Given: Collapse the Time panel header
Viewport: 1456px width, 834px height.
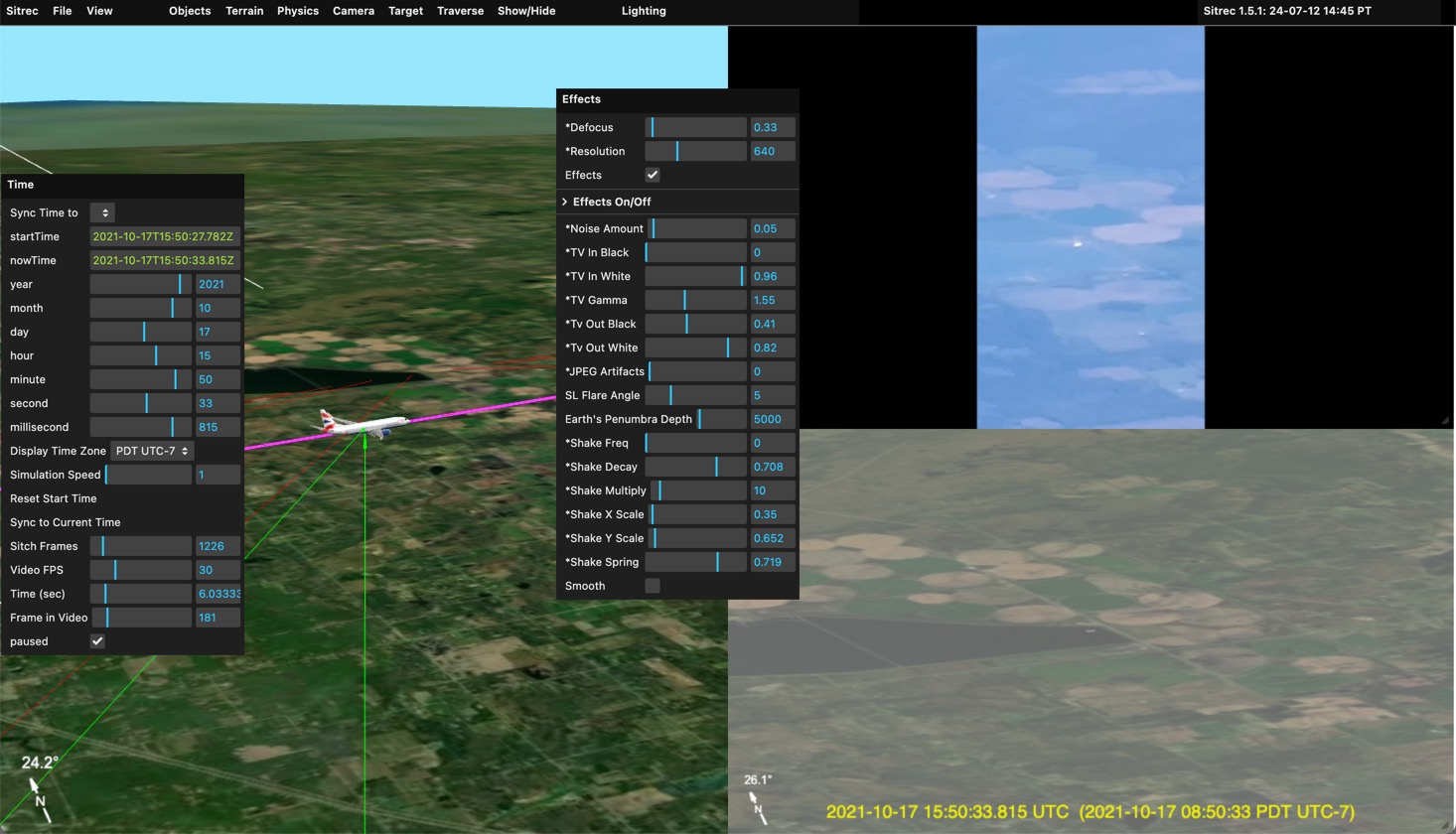Looking at the screenshot, I should coord(21,185).
